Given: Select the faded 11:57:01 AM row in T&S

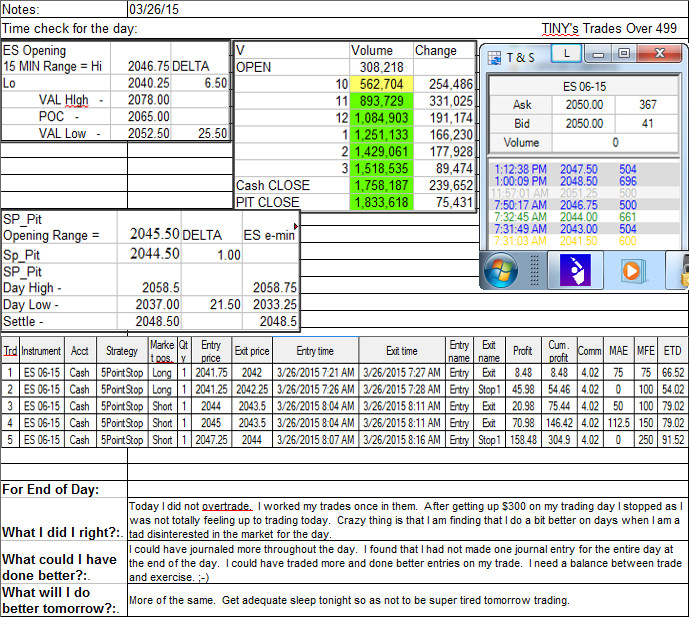Looking at the screenshot, I should 584,193.
